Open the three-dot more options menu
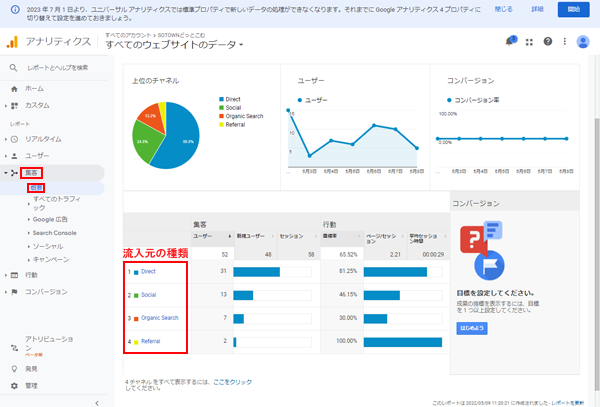The image size is (600, 407). tap(565, 41)
